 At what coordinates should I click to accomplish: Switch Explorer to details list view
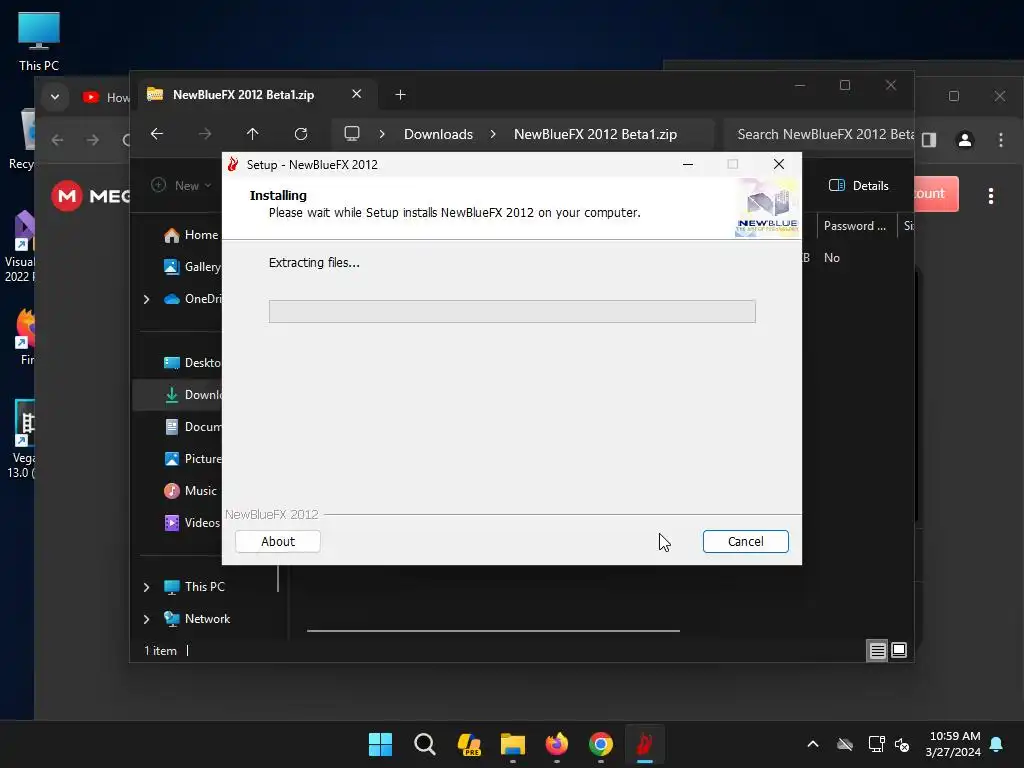pos(877,650)
